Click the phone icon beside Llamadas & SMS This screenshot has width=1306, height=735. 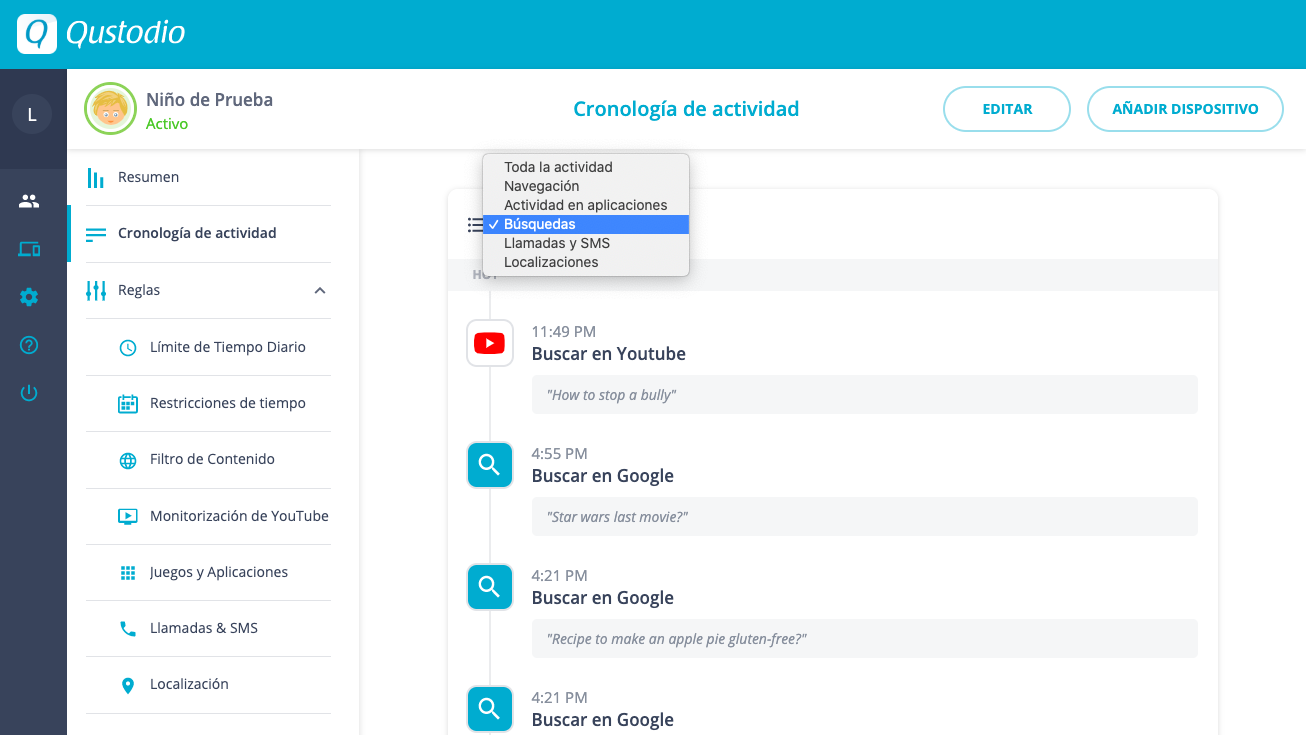(x=128, y=629)
